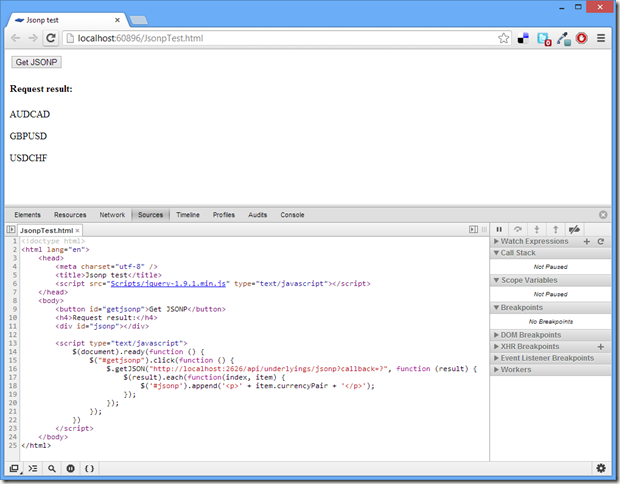Deactivate all breakpoints
Screen dimensions: 620x484
tap(574, 229)
